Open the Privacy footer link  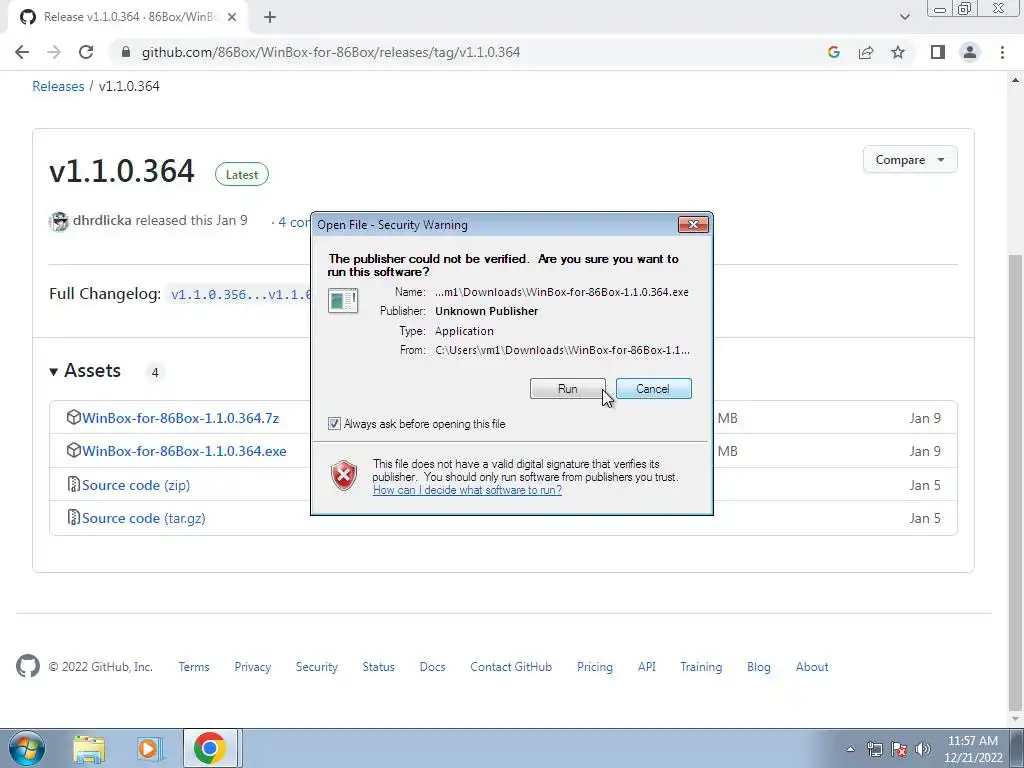(253, 667)
